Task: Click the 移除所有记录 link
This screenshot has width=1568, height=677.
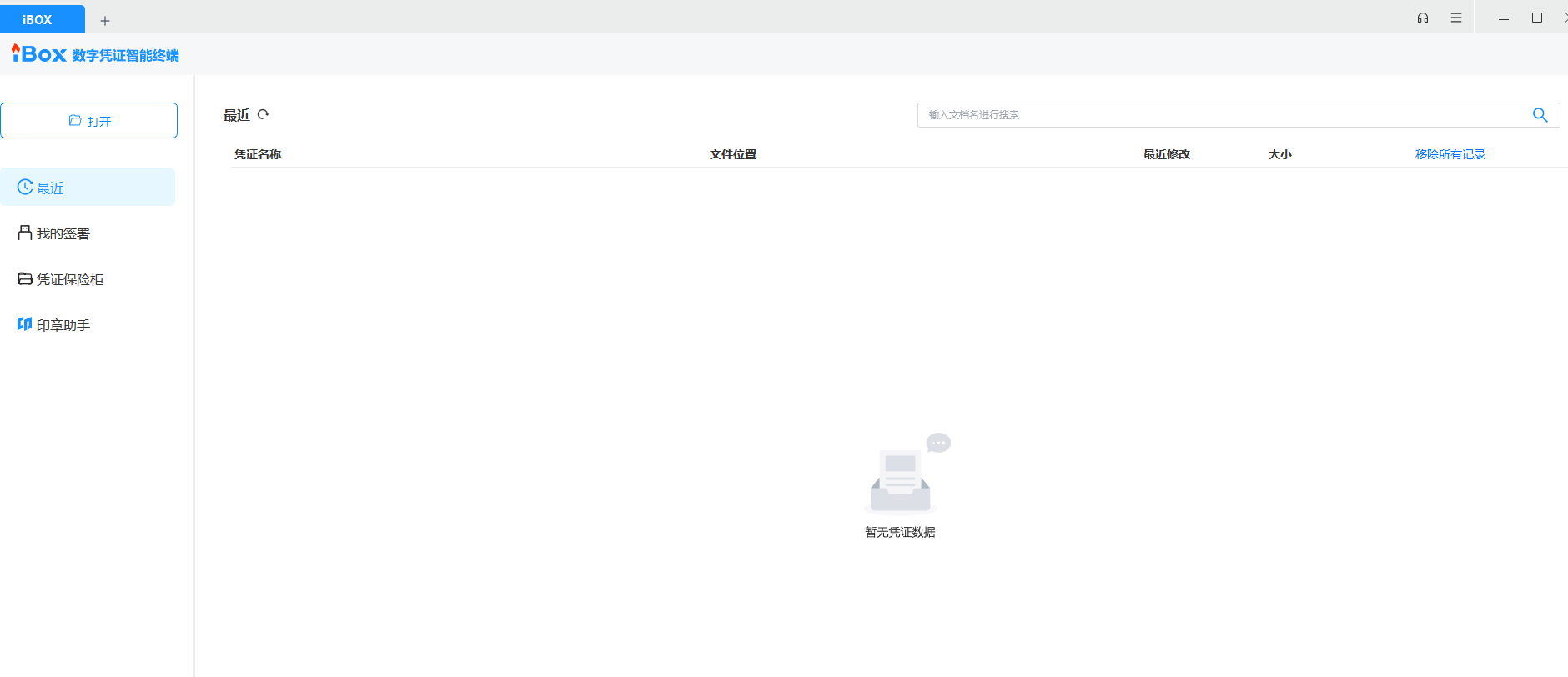Action: 1450,154
